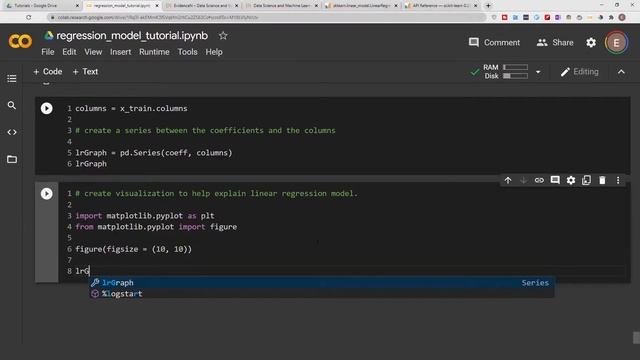
Task: Click the Disk usage bar
Action: pos(516,76)
